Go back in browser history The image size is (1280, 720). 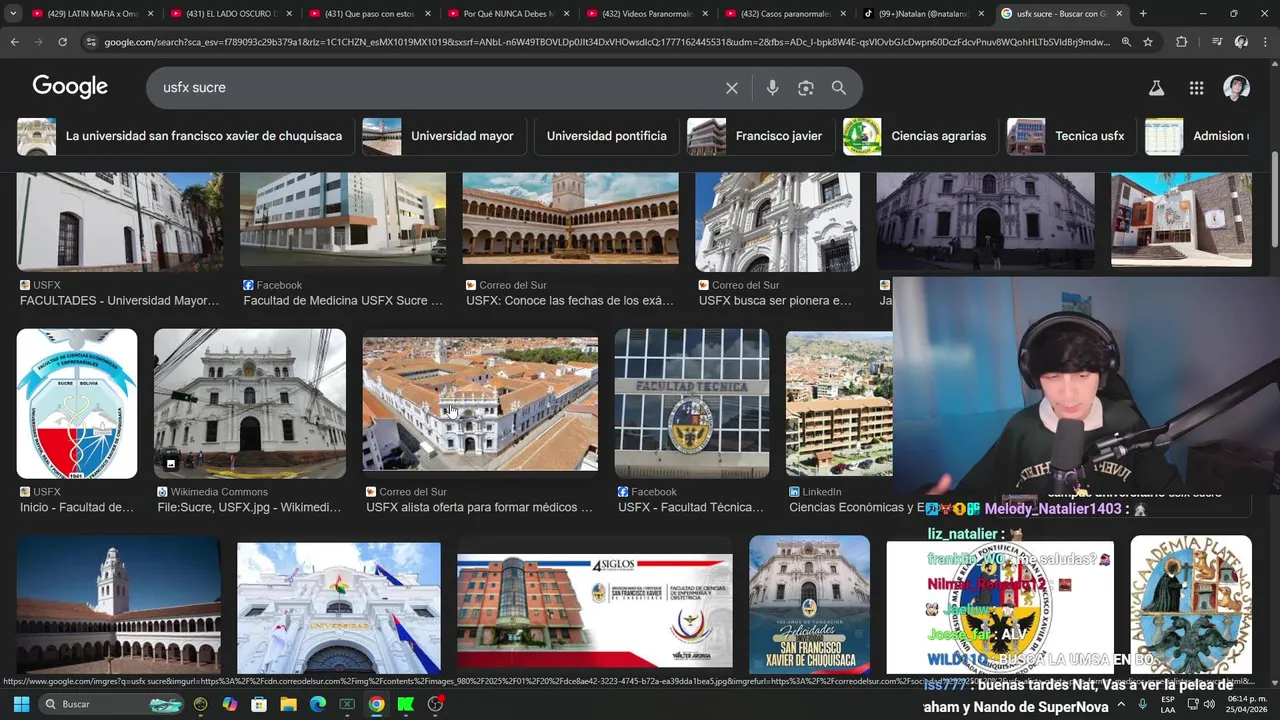(14, 42)
